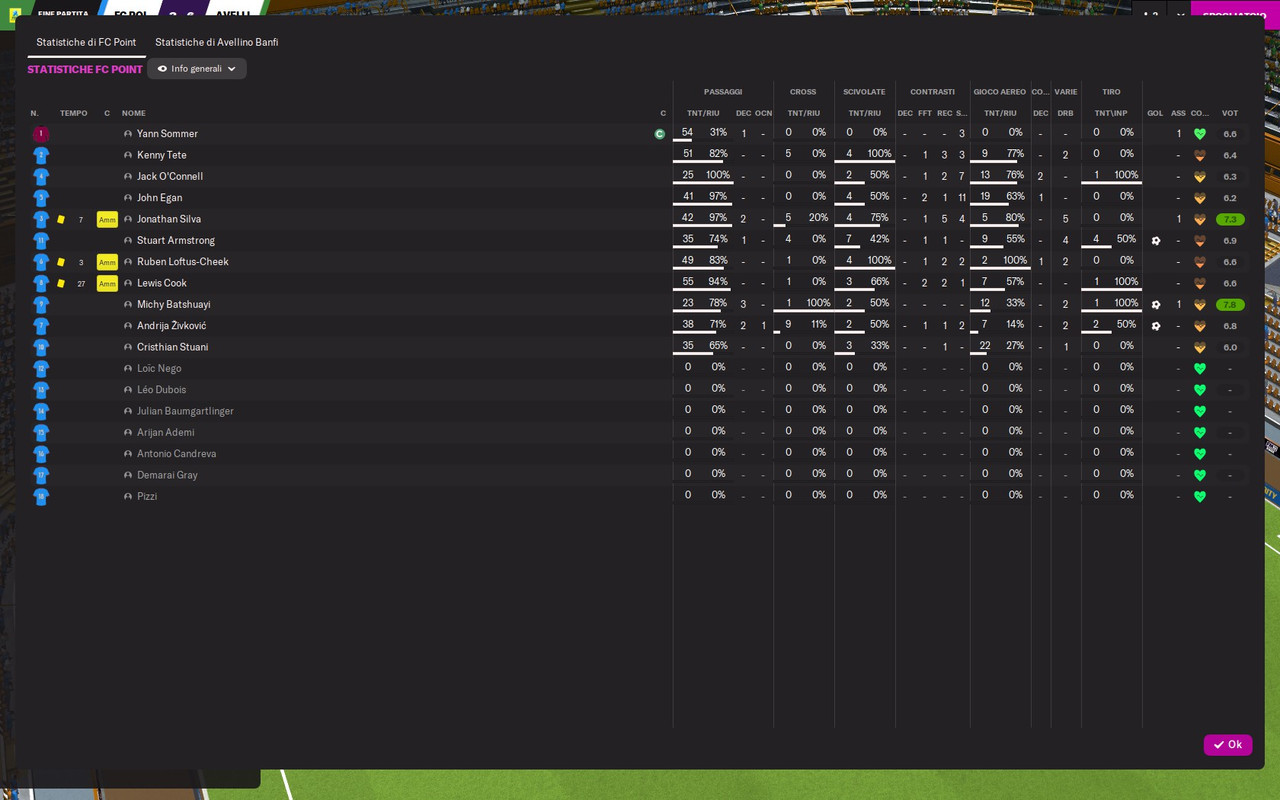The height and width of the screenshot is (800, 1280).
Task: Click the yellow card icon in Jonathan Silva's row
Action: click(x=61, y=219)
